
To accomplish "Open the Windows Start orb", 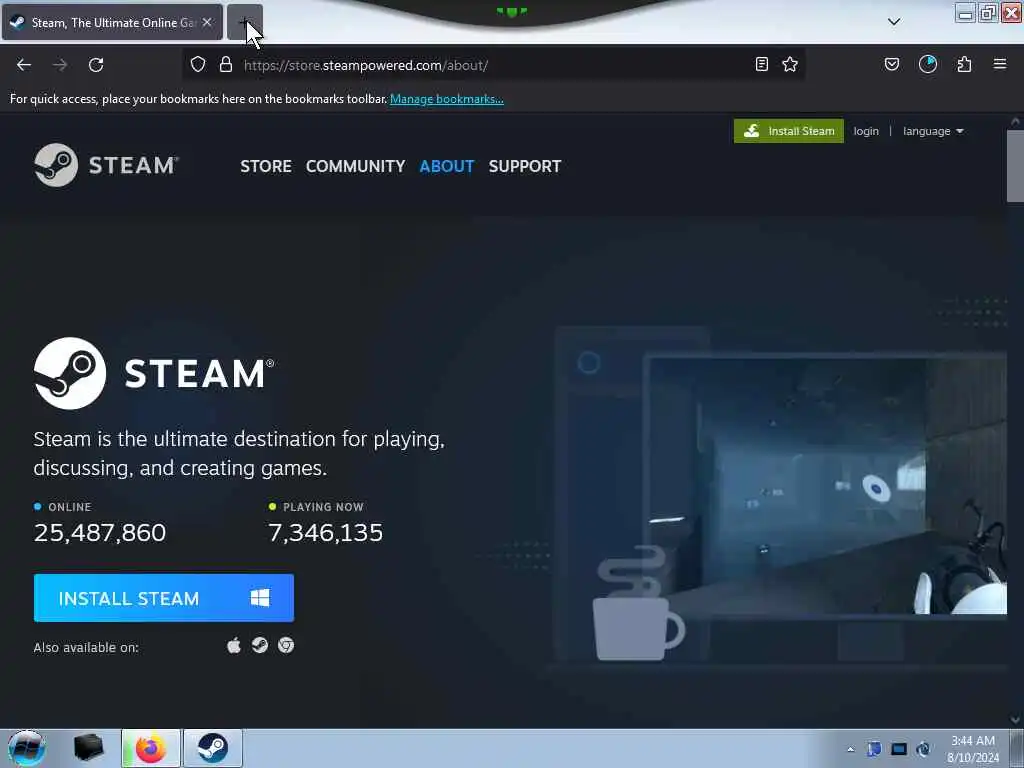I will point(26,748).
